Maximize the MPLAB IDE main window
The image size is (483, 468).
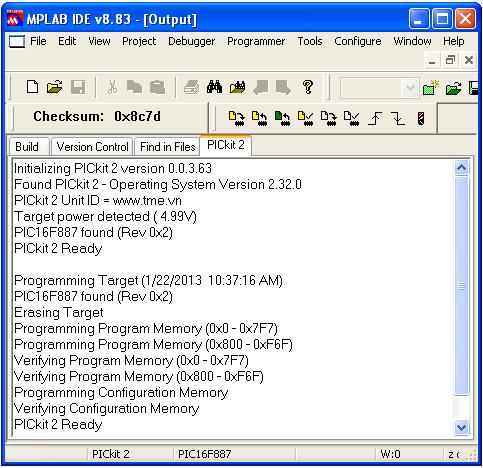pos(442,19)
